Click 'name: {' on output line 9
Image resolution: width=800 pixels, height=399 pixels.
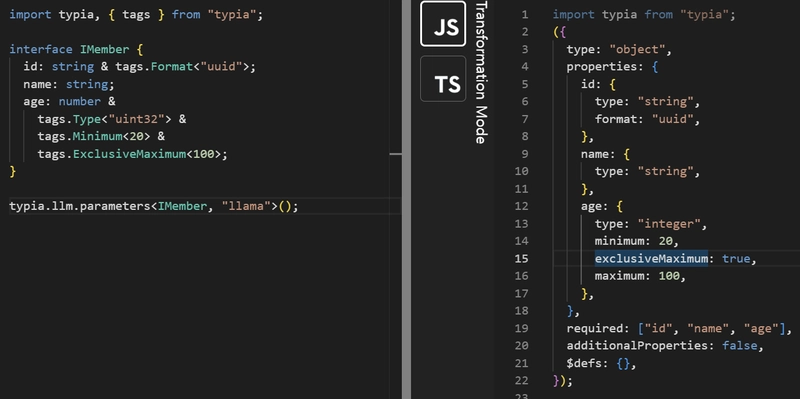pos(605,154)
